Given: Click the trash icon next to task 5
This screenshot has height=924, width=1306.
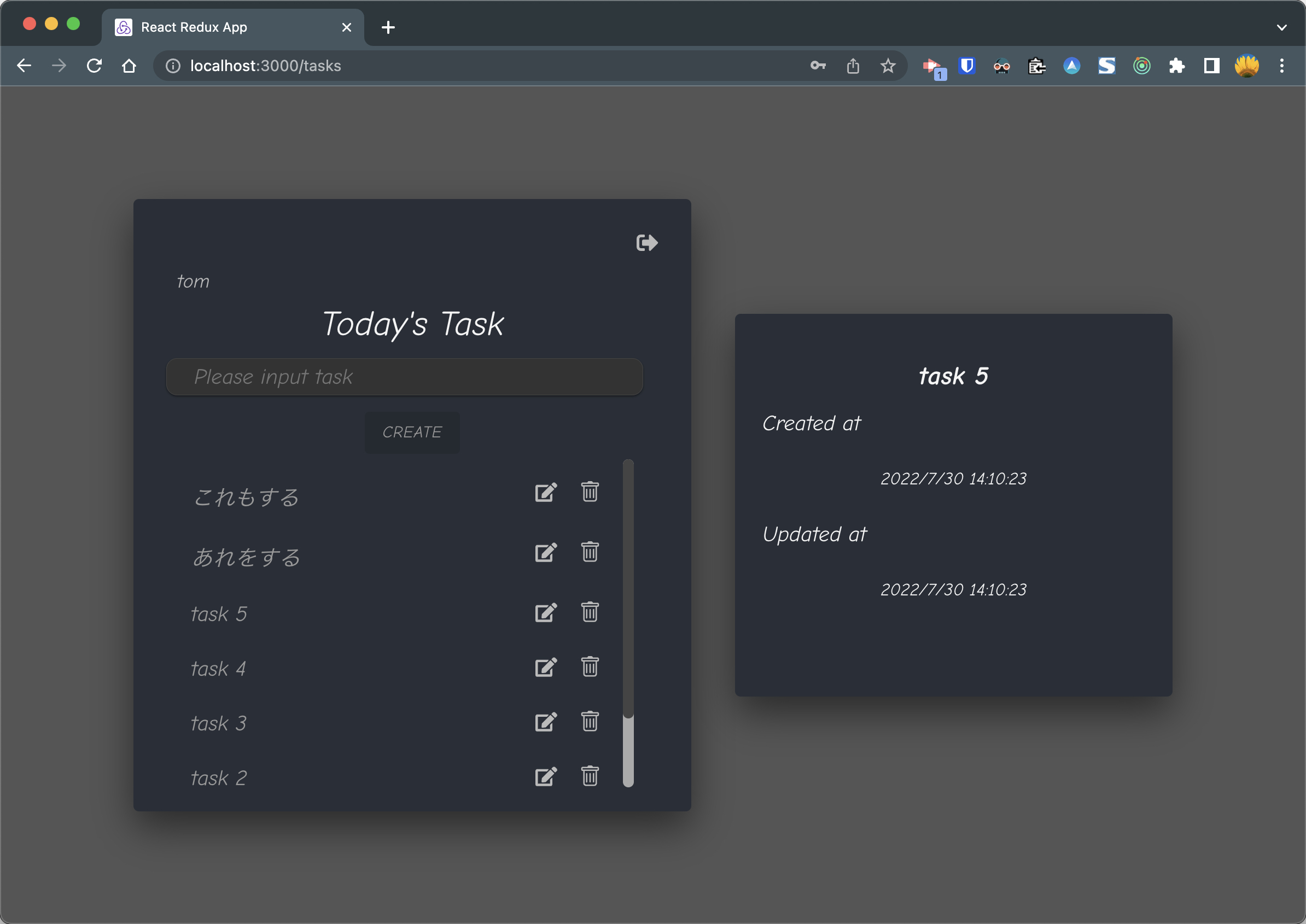Looking at the screenshot, I should [589, 612].
